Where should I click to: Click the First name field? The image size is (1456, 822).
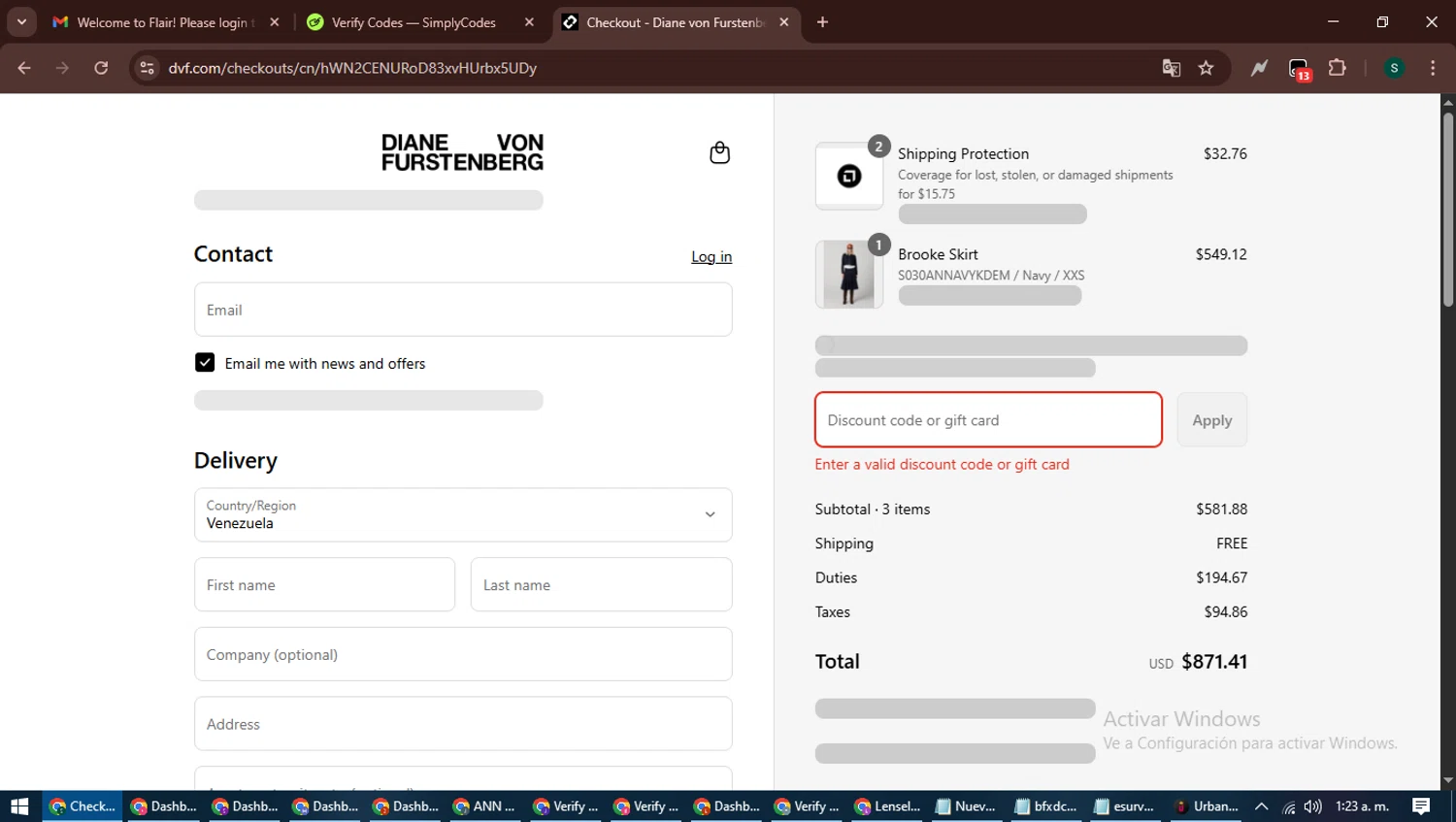pyautogui.click(x=324, y=584)
